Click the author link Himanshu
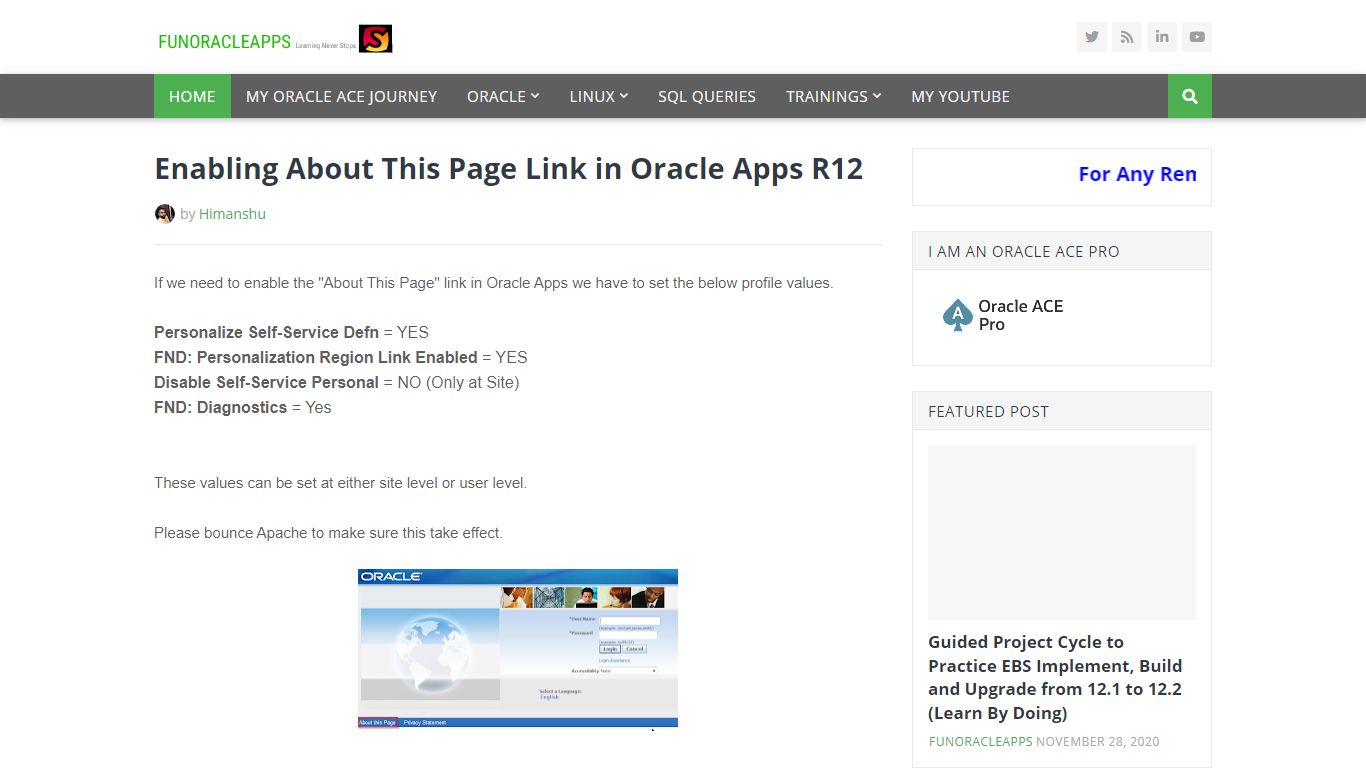The width and height of the screenshot is (1366, 768). click(232, 214)
